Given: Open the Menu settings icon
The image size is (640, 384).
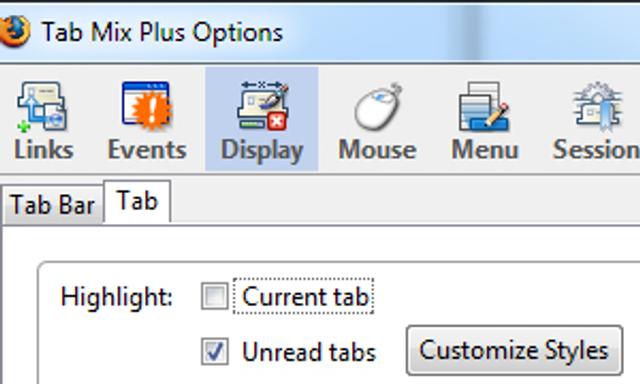Looking at the screenshot, I should [x=484, y=107].
